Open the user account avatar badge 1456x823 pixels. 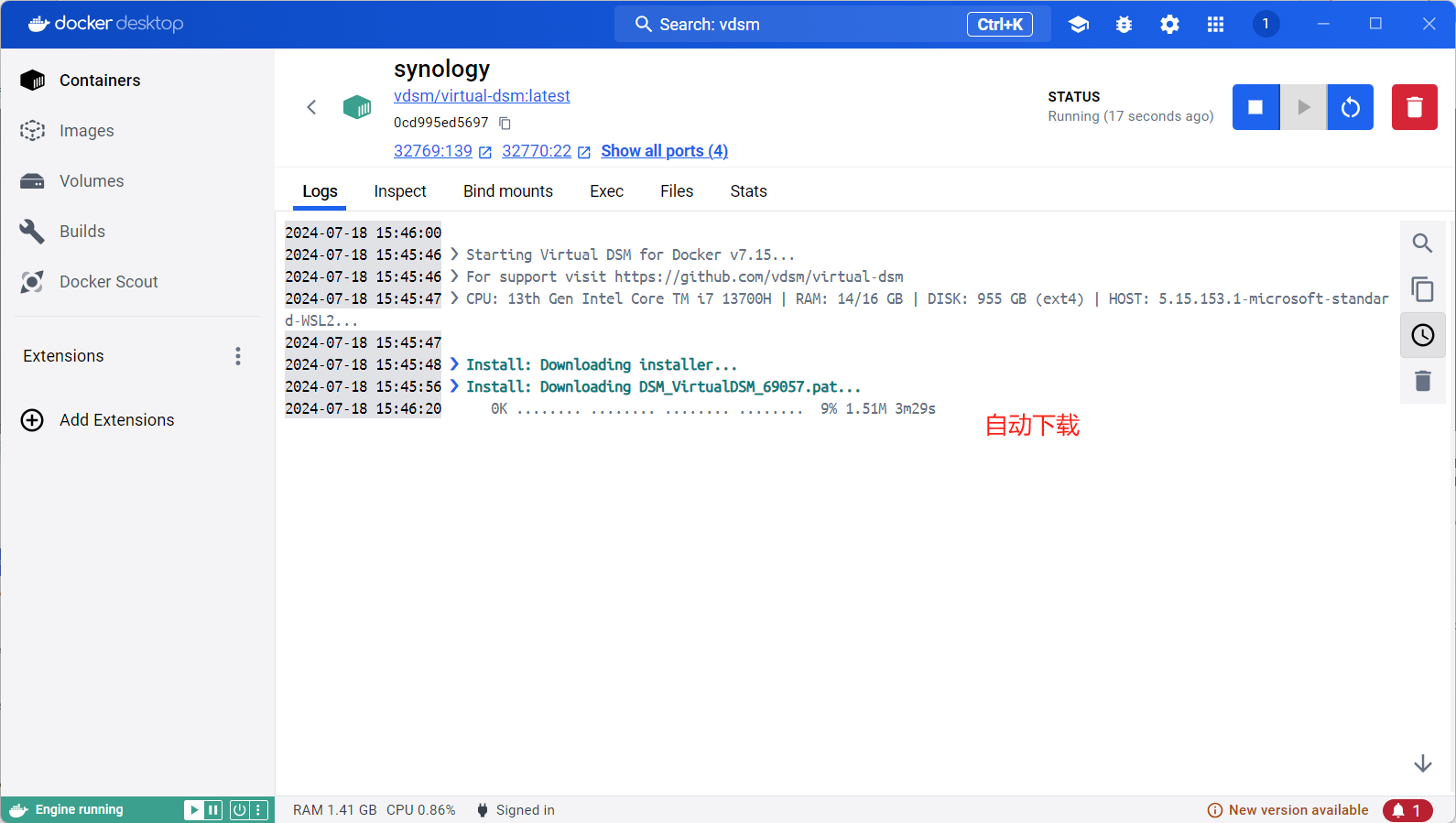coord(1266,24)
